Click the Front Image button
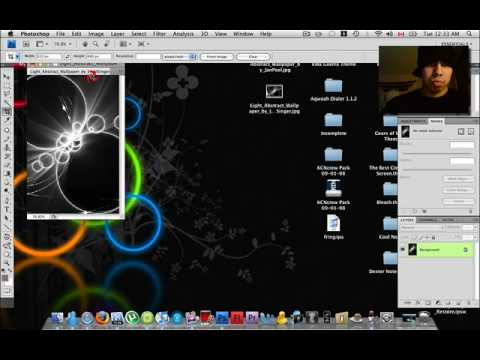The image size is (480, 360). pyautogui.click(x=217, y=57)
